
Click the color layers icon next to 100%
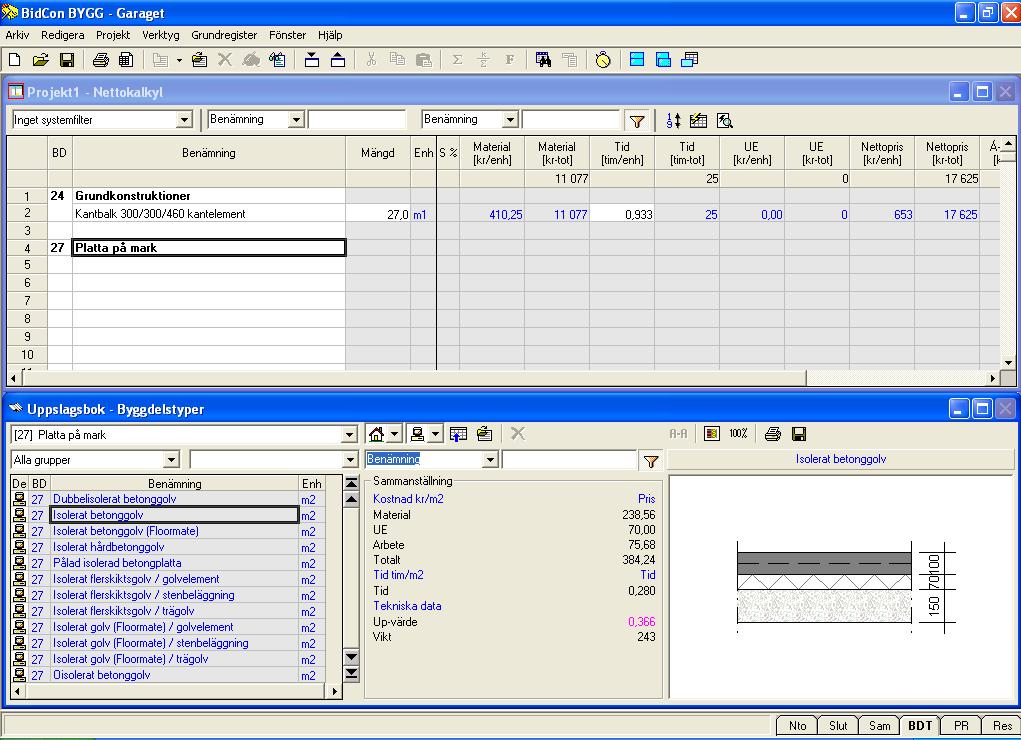[x=712, y=434]
